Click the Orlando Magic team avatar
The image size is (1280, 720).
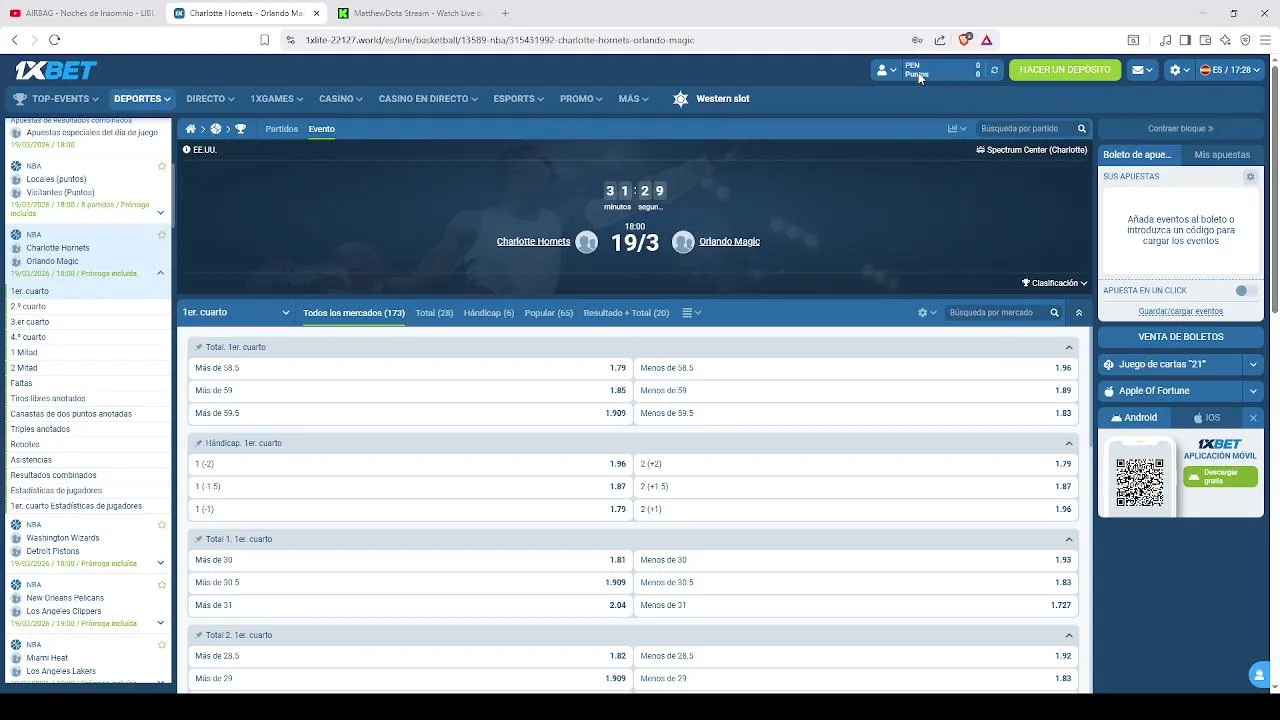point(683,242)
